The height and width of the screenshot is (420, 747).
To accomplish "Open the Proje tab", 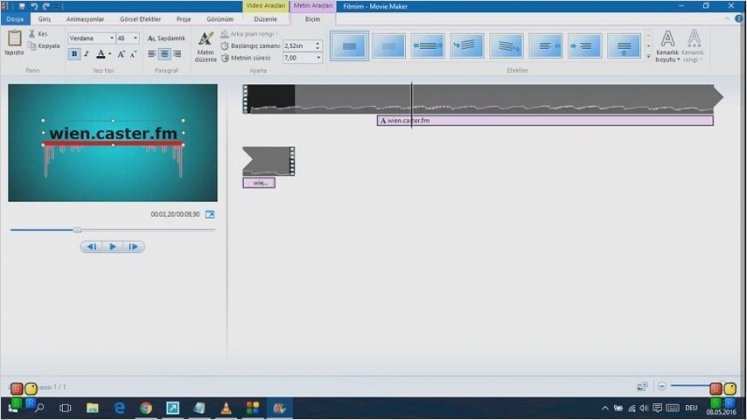I will coord(183,19).
